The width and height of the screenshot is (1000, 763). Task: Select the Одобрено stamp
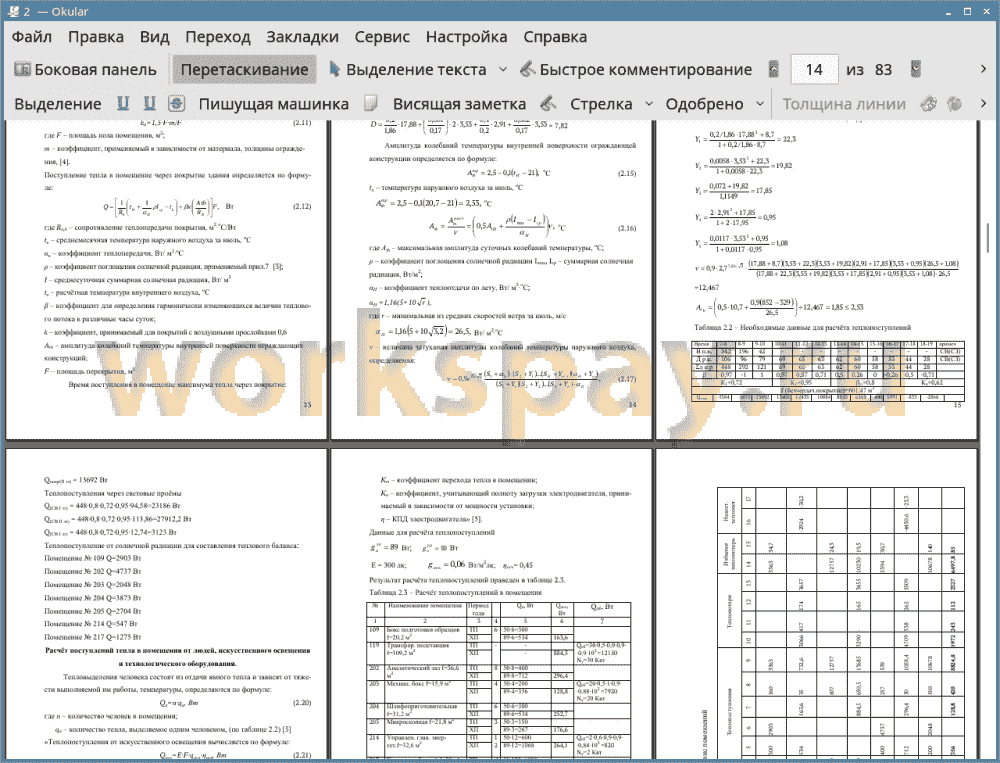704,104
